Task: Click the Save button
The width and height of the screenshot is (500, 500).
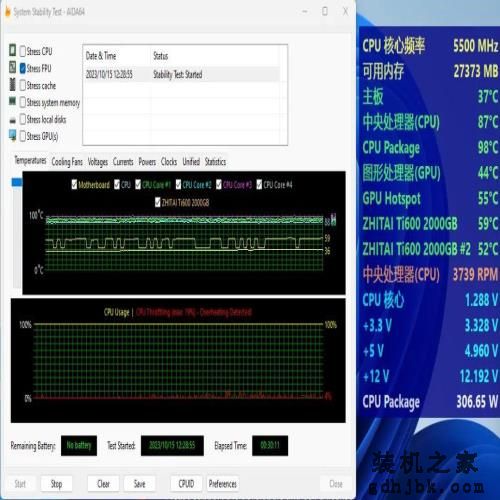Action: [139, 484]
